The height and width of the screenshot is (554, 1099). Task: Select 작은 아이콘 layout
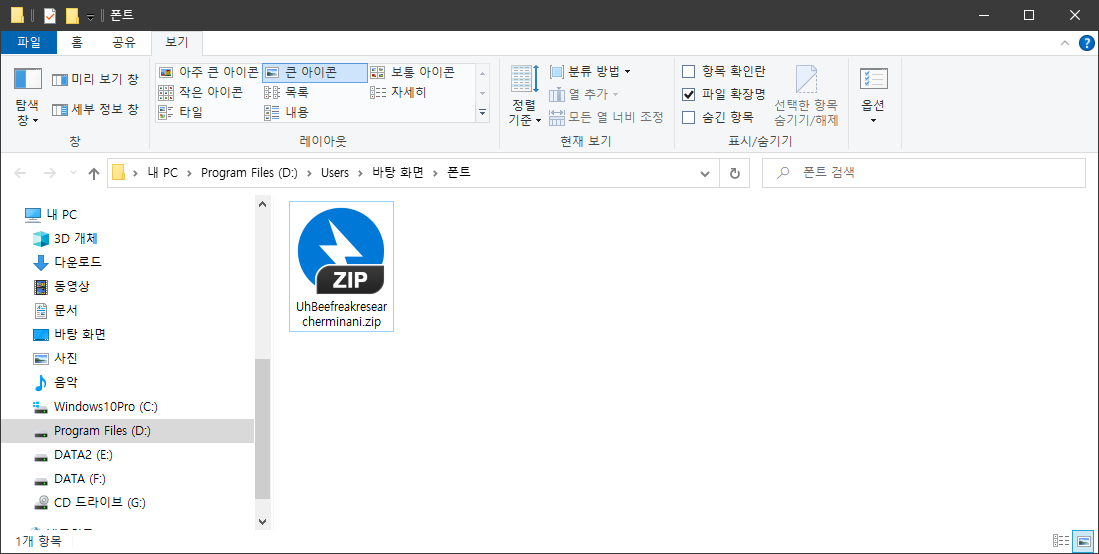(201, 92)
